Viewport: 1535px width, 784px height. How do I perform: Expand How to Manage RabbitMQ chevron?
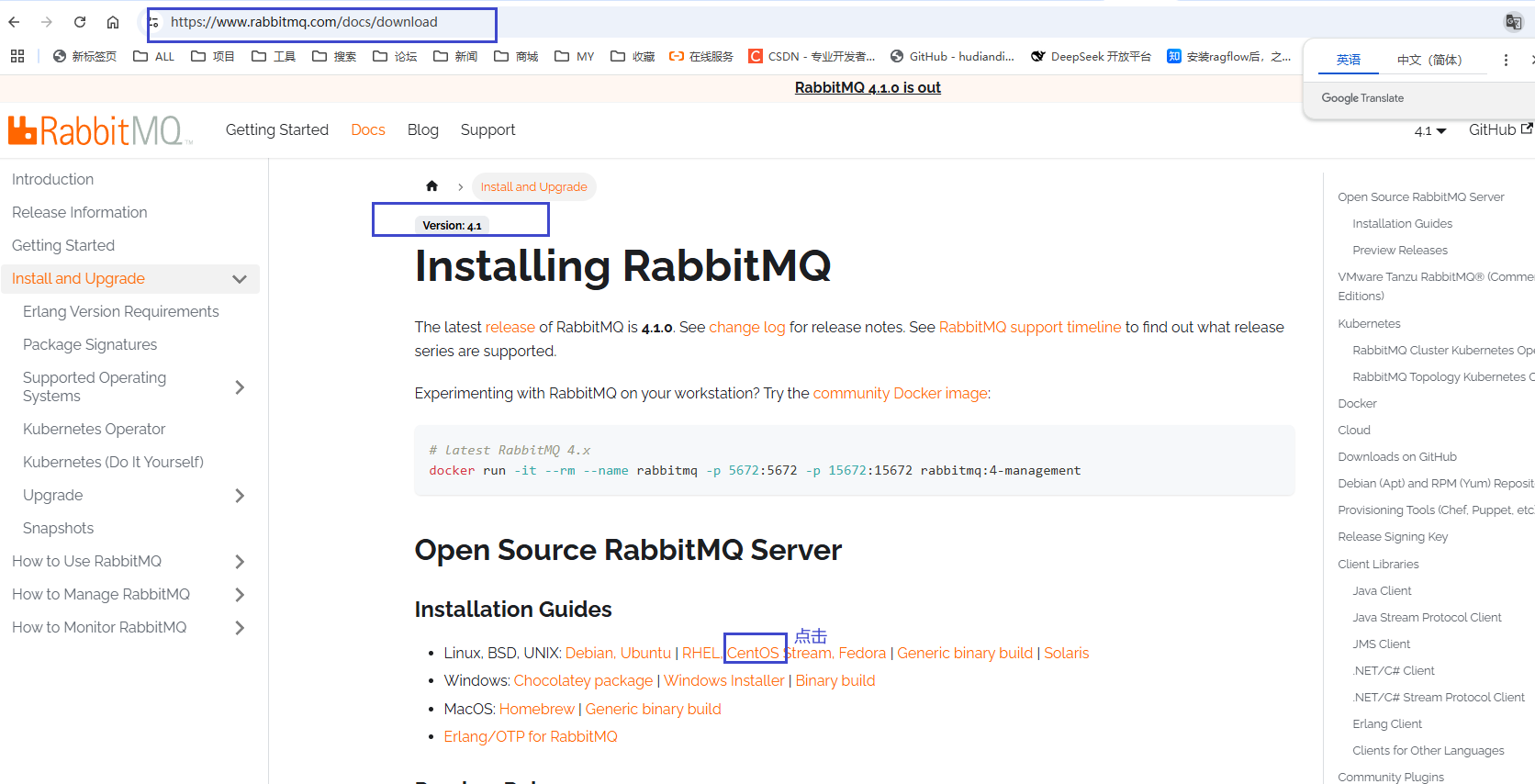pos(240,595)
